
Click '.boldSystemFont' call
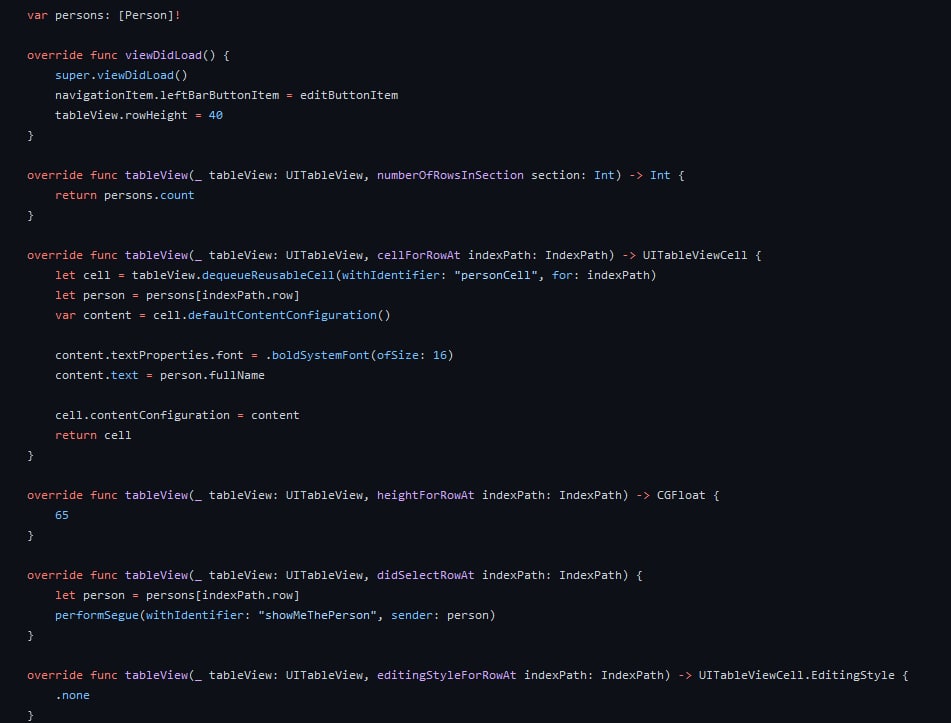tap(317, 355)
